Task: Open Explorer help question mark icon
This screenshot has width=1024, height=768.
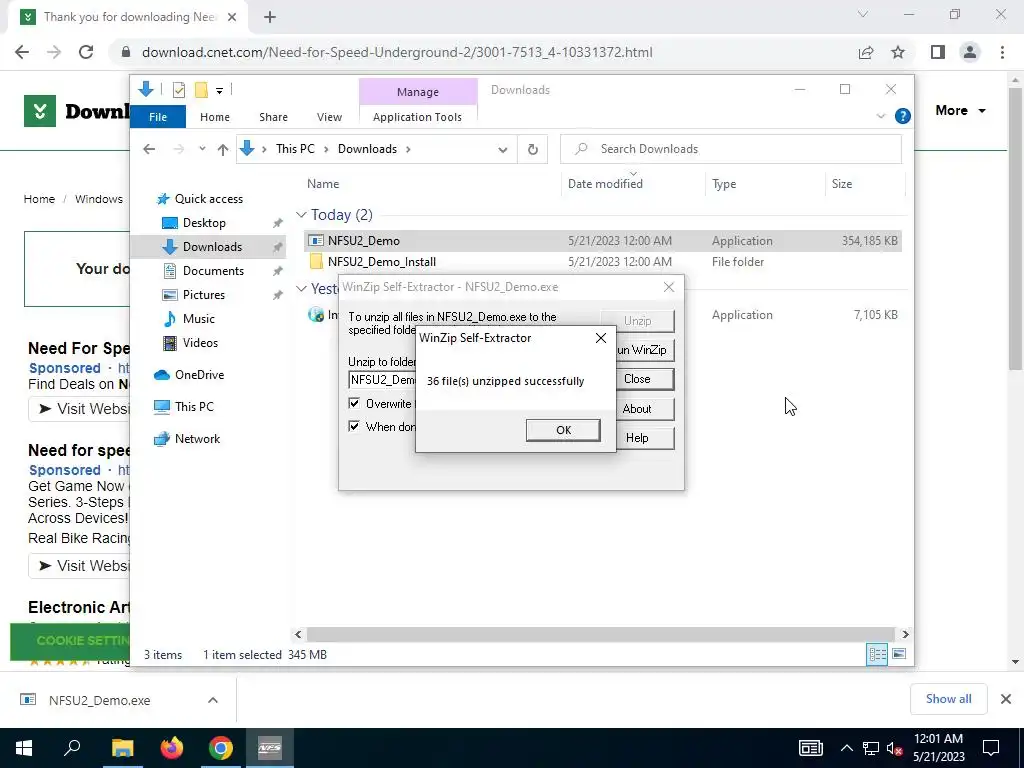Action: pyautogui.click(x=903, y=116)
